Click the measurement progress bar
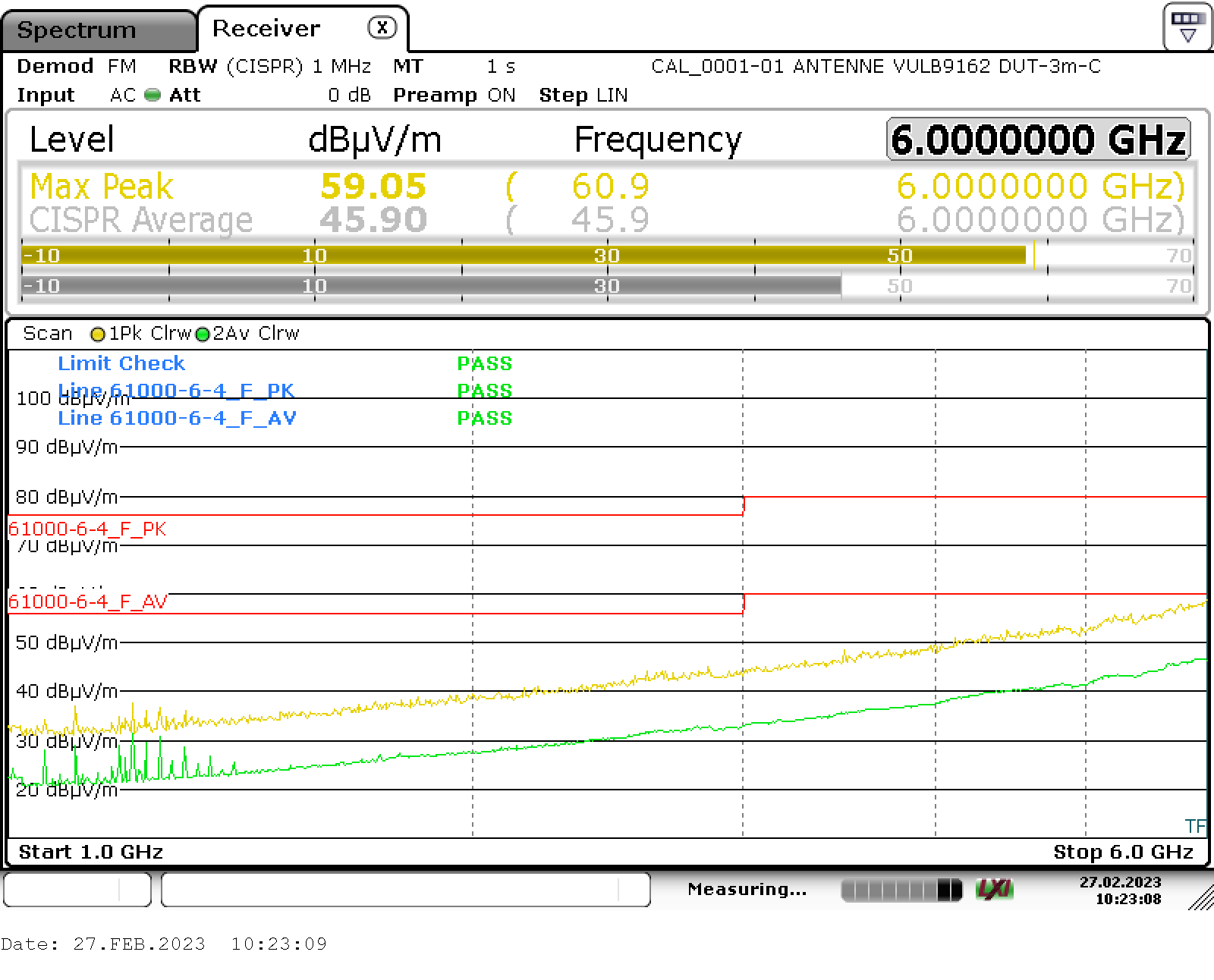This screenshot has height=980, width=1214. click(902, 890)
